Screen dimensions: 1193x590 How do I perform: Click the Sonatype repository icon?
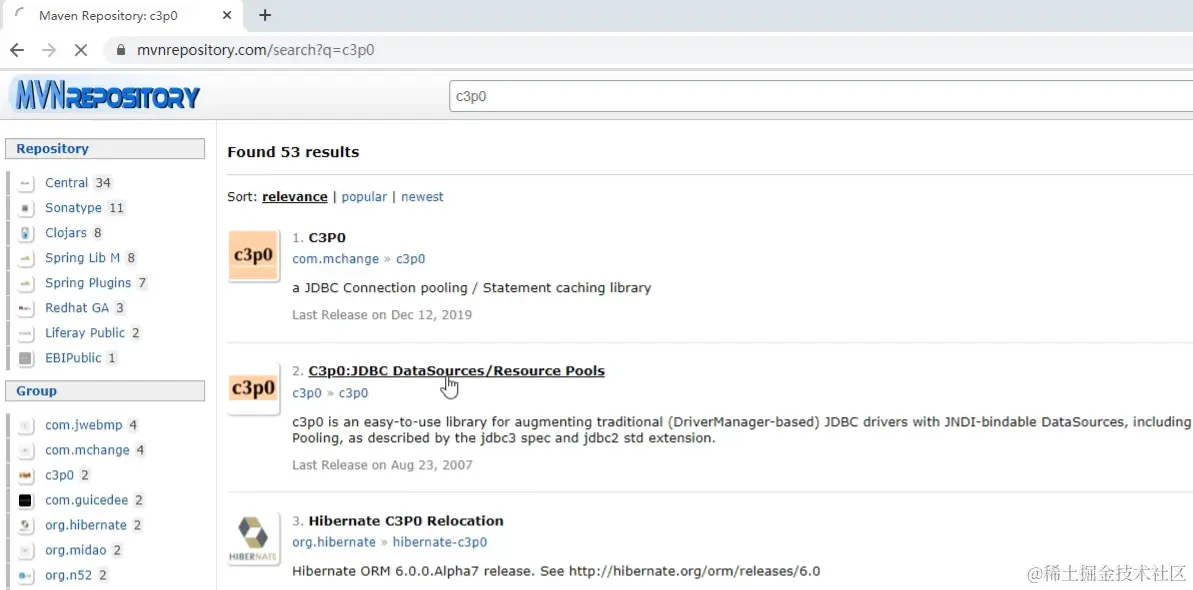(x=27, y=209)
